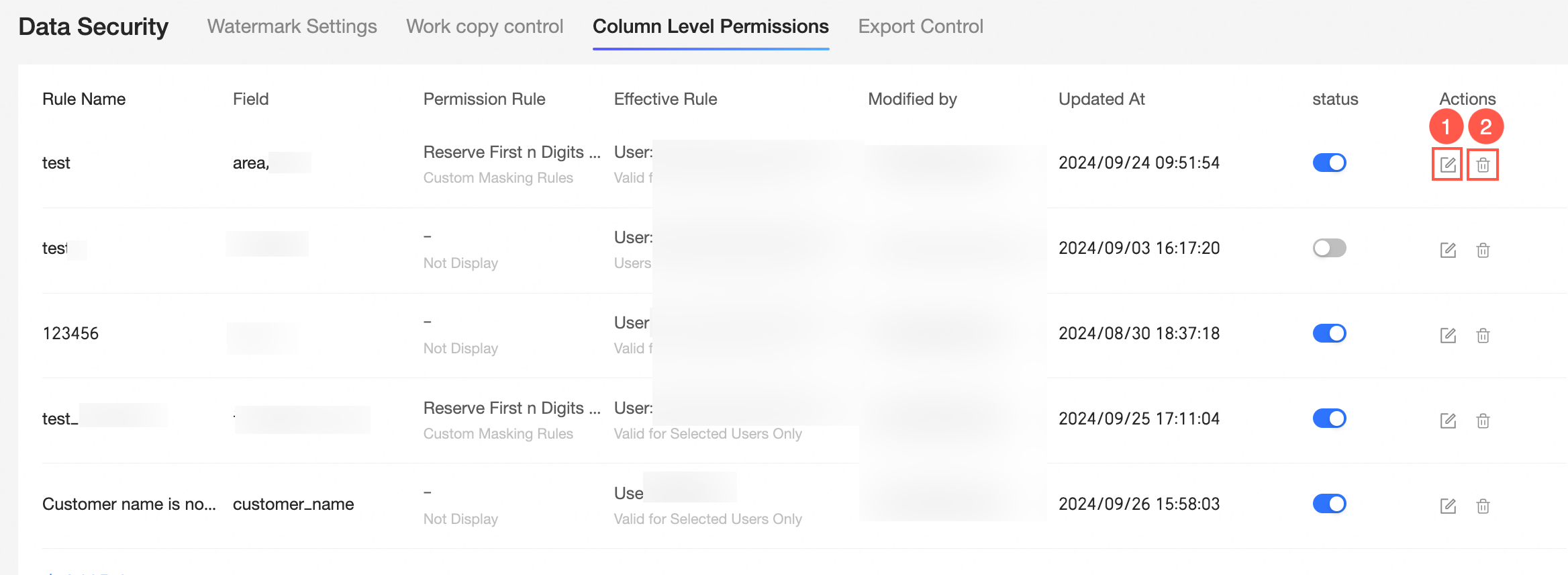The width and height of the screenshot is (1568, 575).
Task: Edit the customer_name field rule
Action: (1448, 506)
